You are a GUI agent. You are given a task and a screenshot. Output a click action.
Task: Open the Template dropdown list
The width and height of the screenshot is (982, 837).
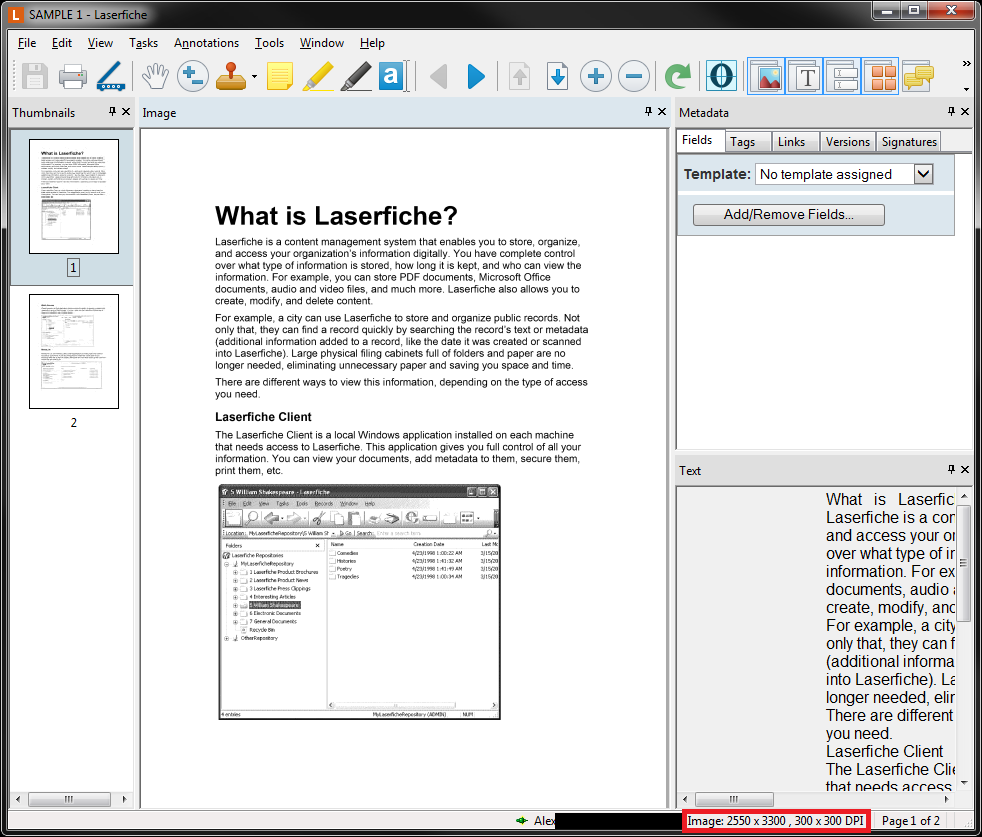[x=923, y=174]
